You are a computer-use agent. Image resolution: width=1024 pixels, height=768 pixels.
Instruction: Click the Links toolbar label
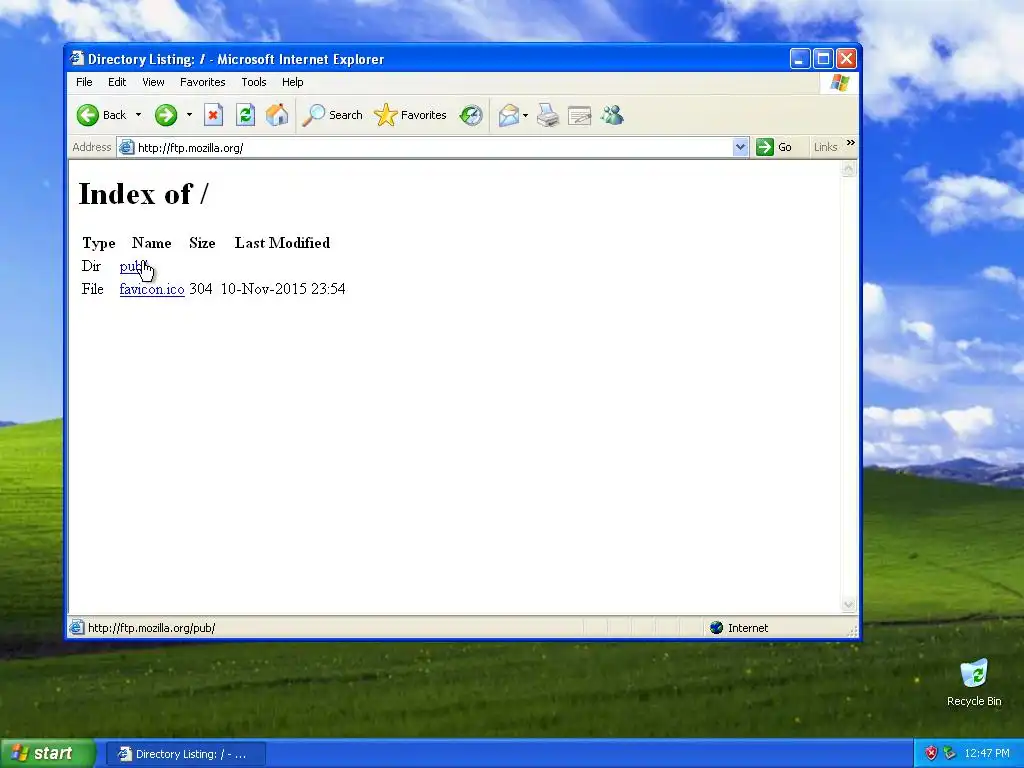click(x=825, y=147)
